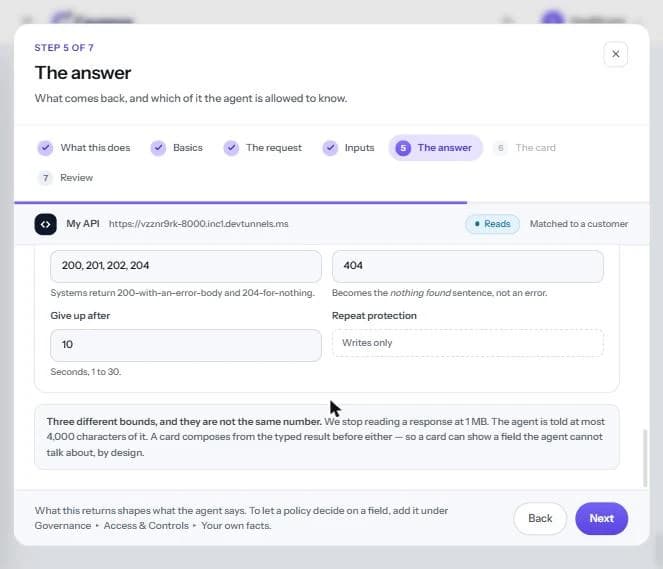This screenshot has width=663, height=569.
Task: Click the checkmark icon beside Inputs
Action: coord(330,148)
